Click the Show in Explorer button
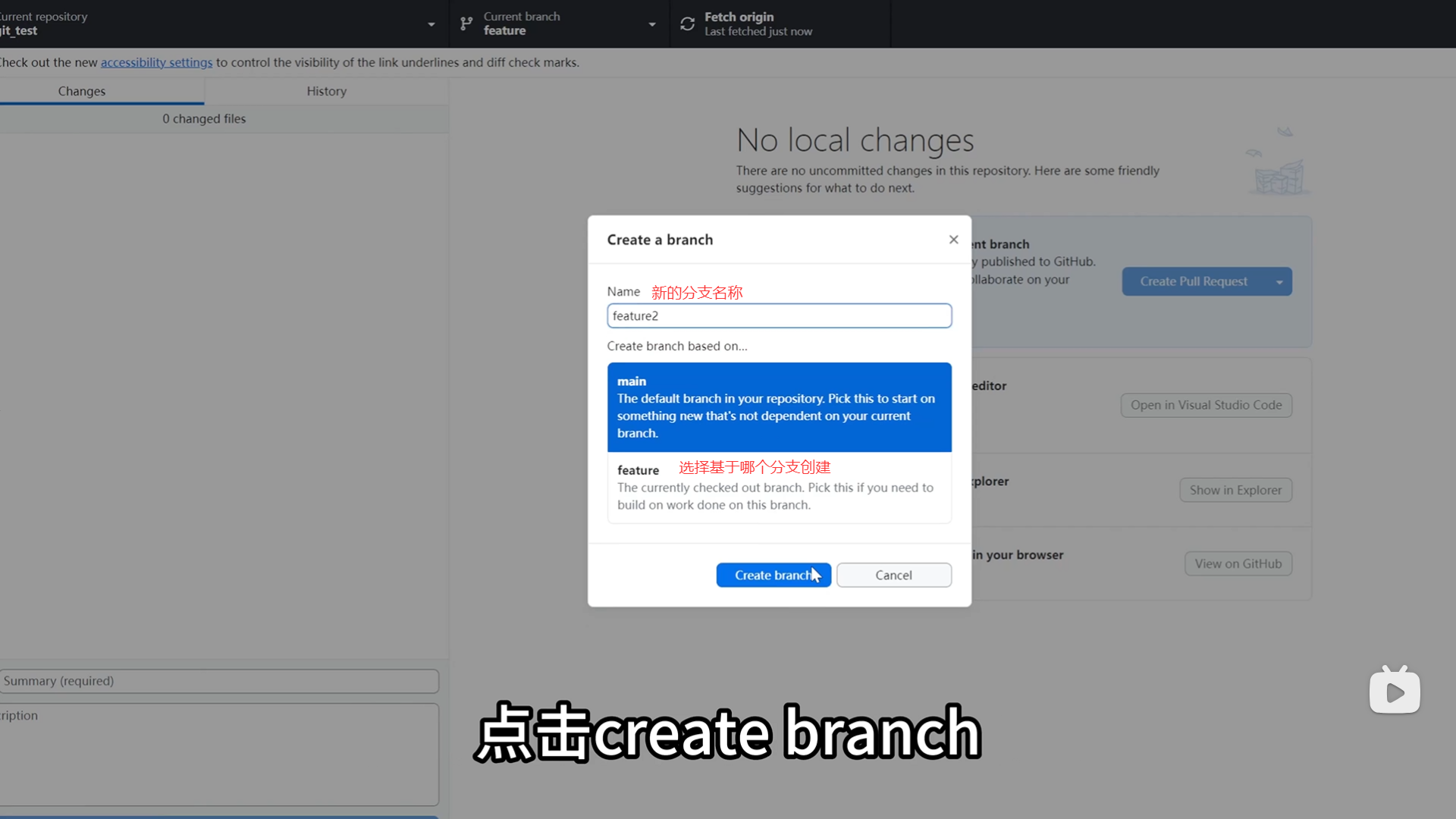The image size is (1456, 819). coord(1235,490)
